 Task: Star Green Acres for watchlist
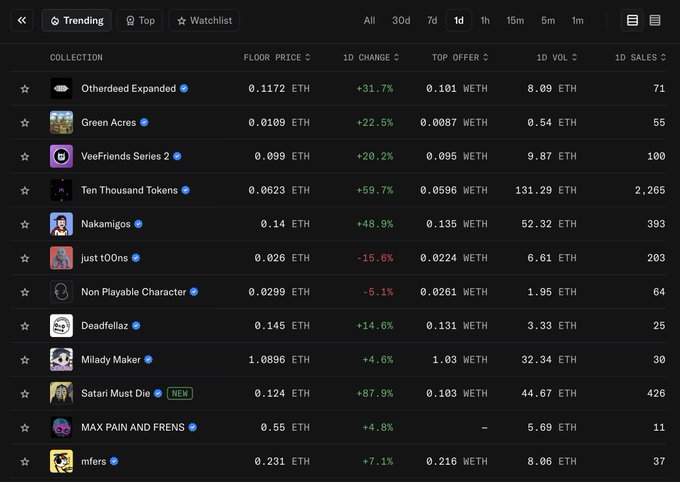coord(25,123)
